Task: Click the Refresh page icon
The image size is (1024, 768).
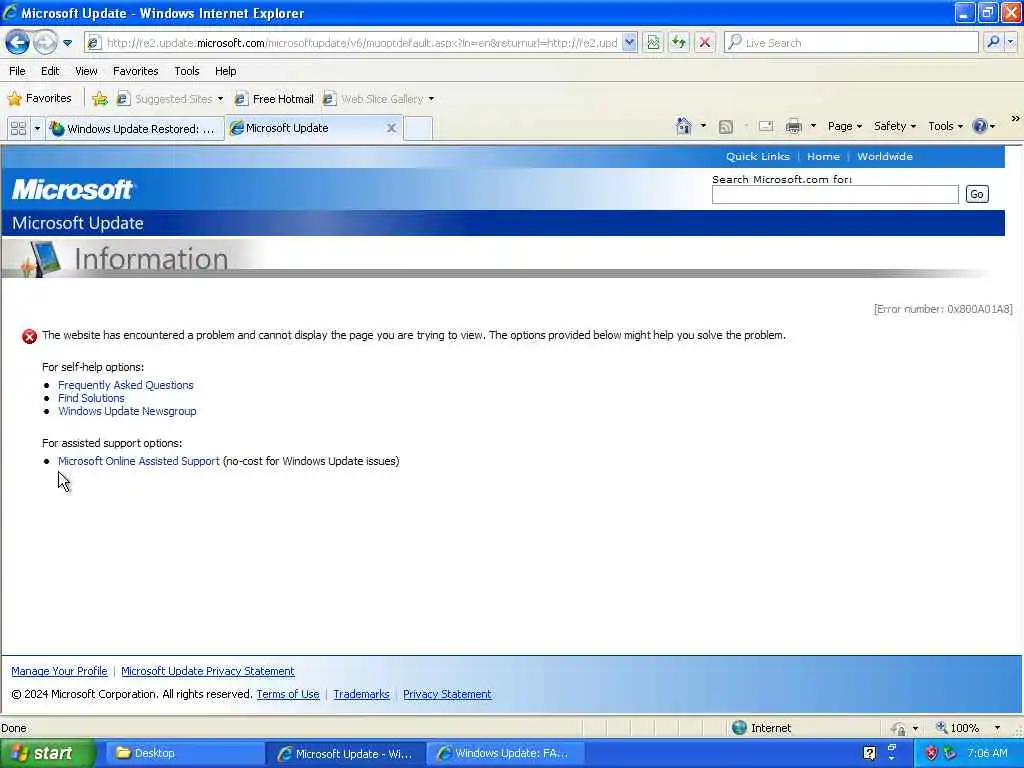Action: (x=679, y=43)
